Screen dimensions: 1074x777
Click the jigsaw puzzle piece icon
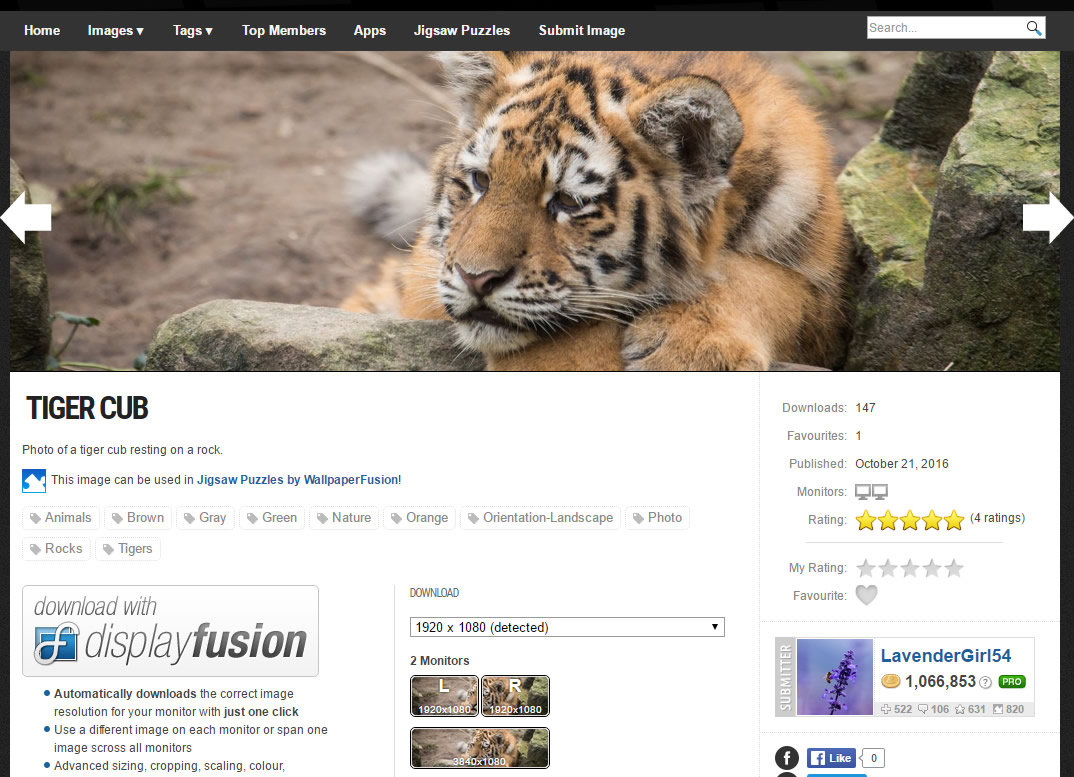[34, 480]
